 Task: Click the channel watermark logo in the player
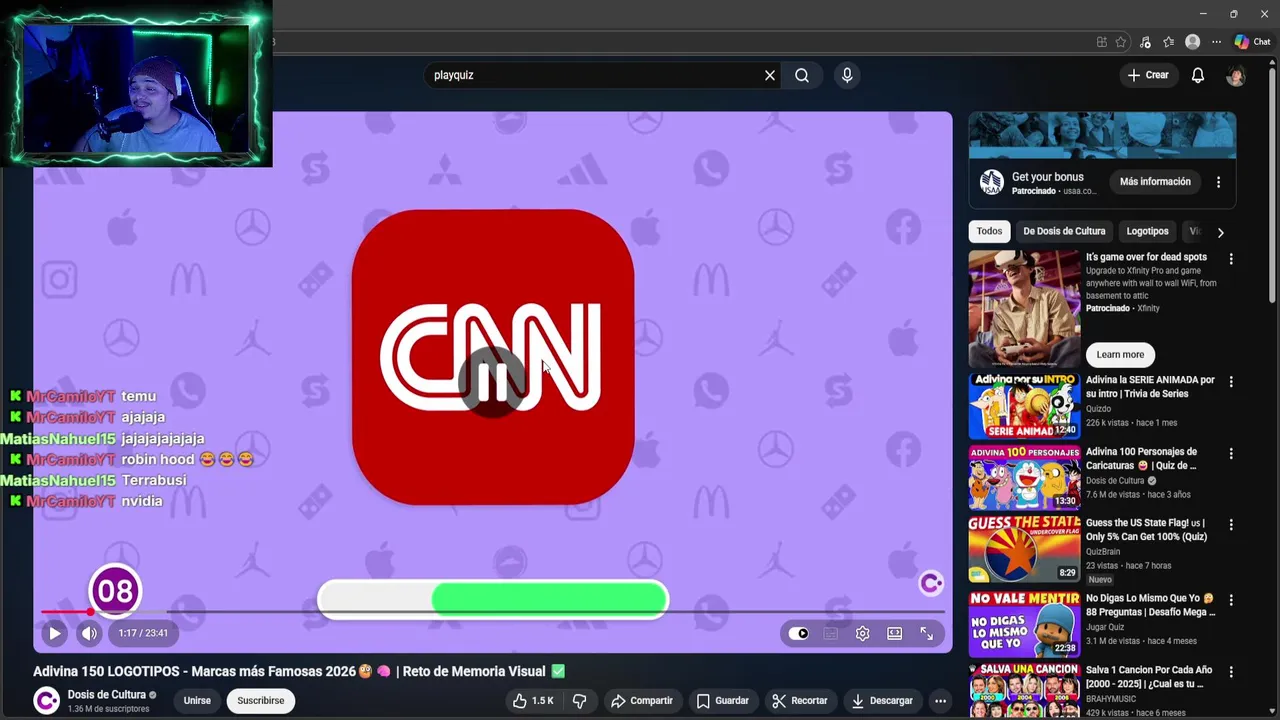931,583
